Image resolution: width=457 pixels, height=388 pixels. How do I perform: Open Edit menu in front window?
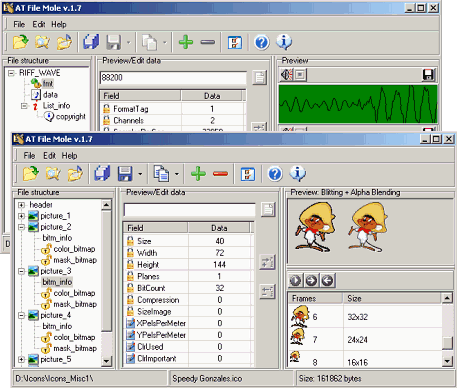[x=49, y=156]
